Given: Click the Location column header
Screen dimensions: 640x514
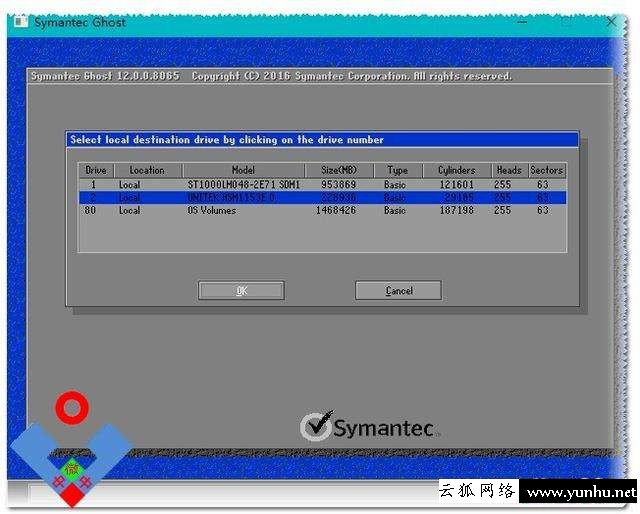Looking at the screenshot, I should pyautogui.click(x=148, y=170).
